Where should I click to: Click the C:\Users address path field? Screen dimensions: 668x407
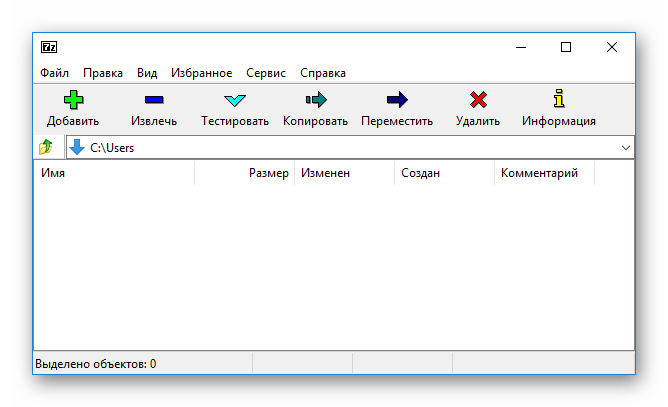click(x=350, y=147)
